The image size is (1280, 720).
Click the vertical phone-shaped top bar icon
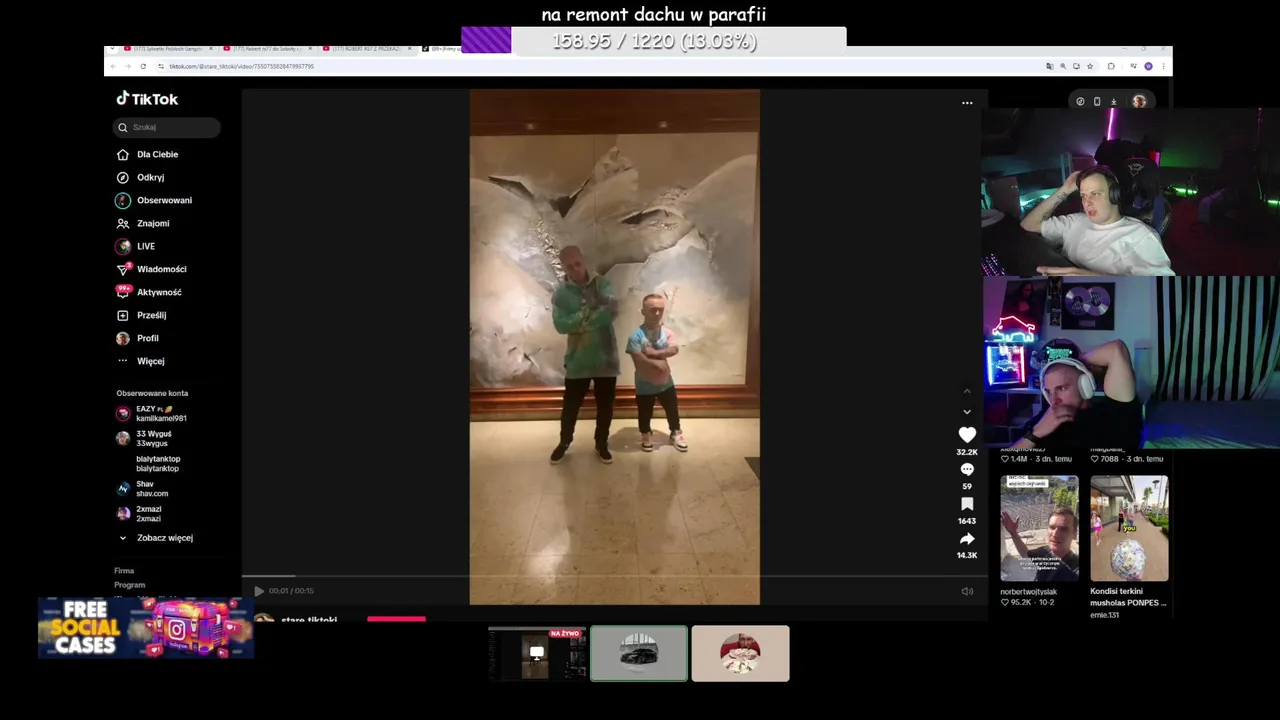coord(1097,101)
